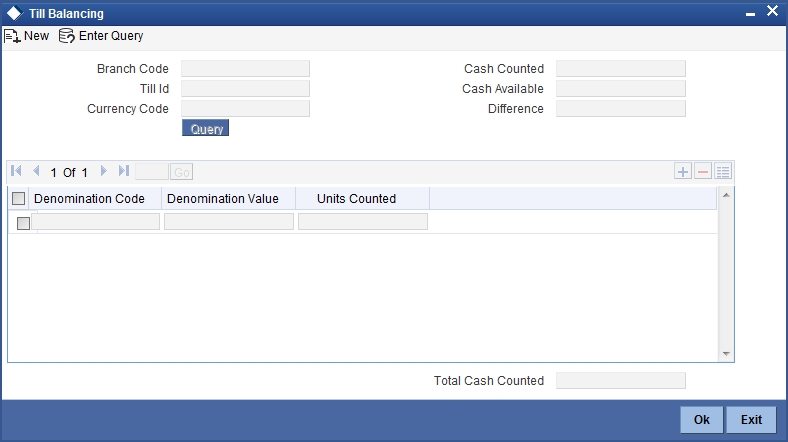
Task: Tick the first denomination row checkbox
Action: click(x=23, y=223)
